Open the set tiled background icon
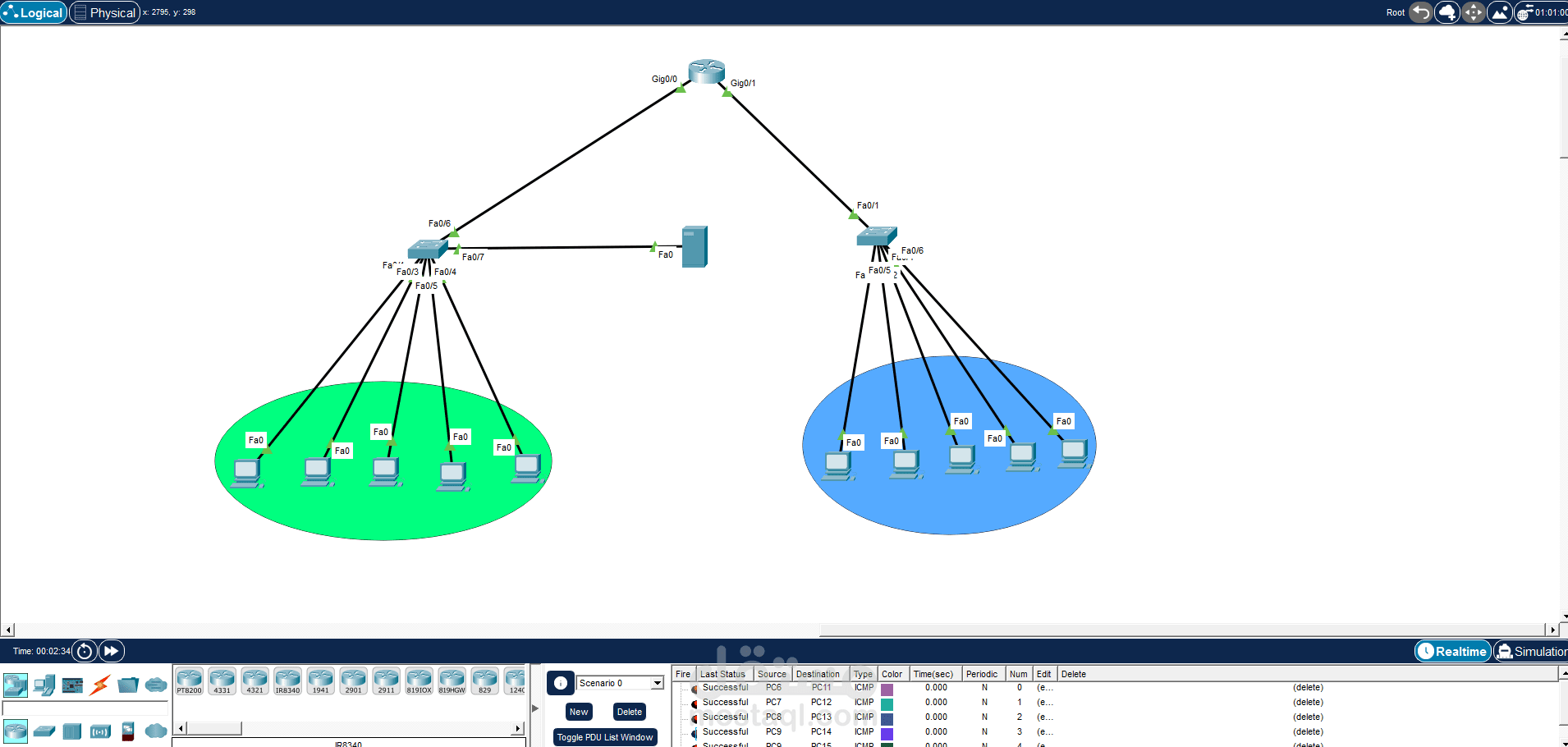Screen dimensions: 1568x747 pos(1500,12)
